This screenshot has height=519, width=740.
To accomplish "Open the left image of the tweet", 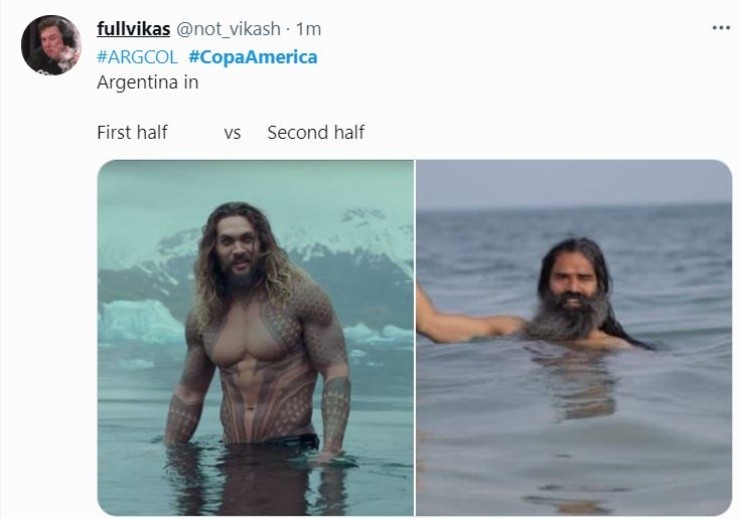I will coord(255,337).
